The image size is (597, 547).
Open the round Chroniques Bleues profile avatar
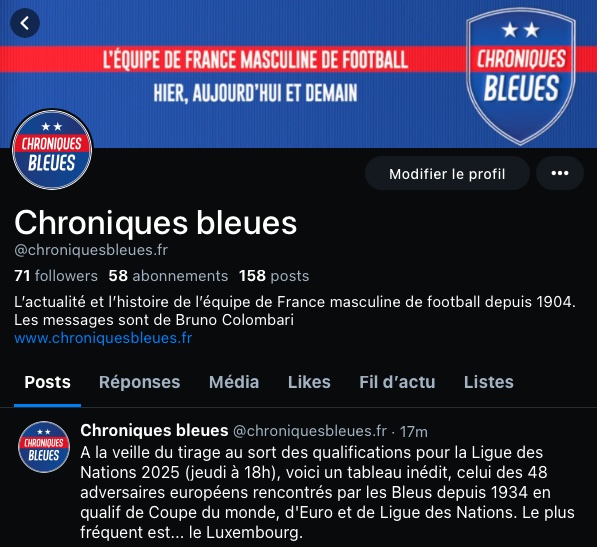click(52, 150)
